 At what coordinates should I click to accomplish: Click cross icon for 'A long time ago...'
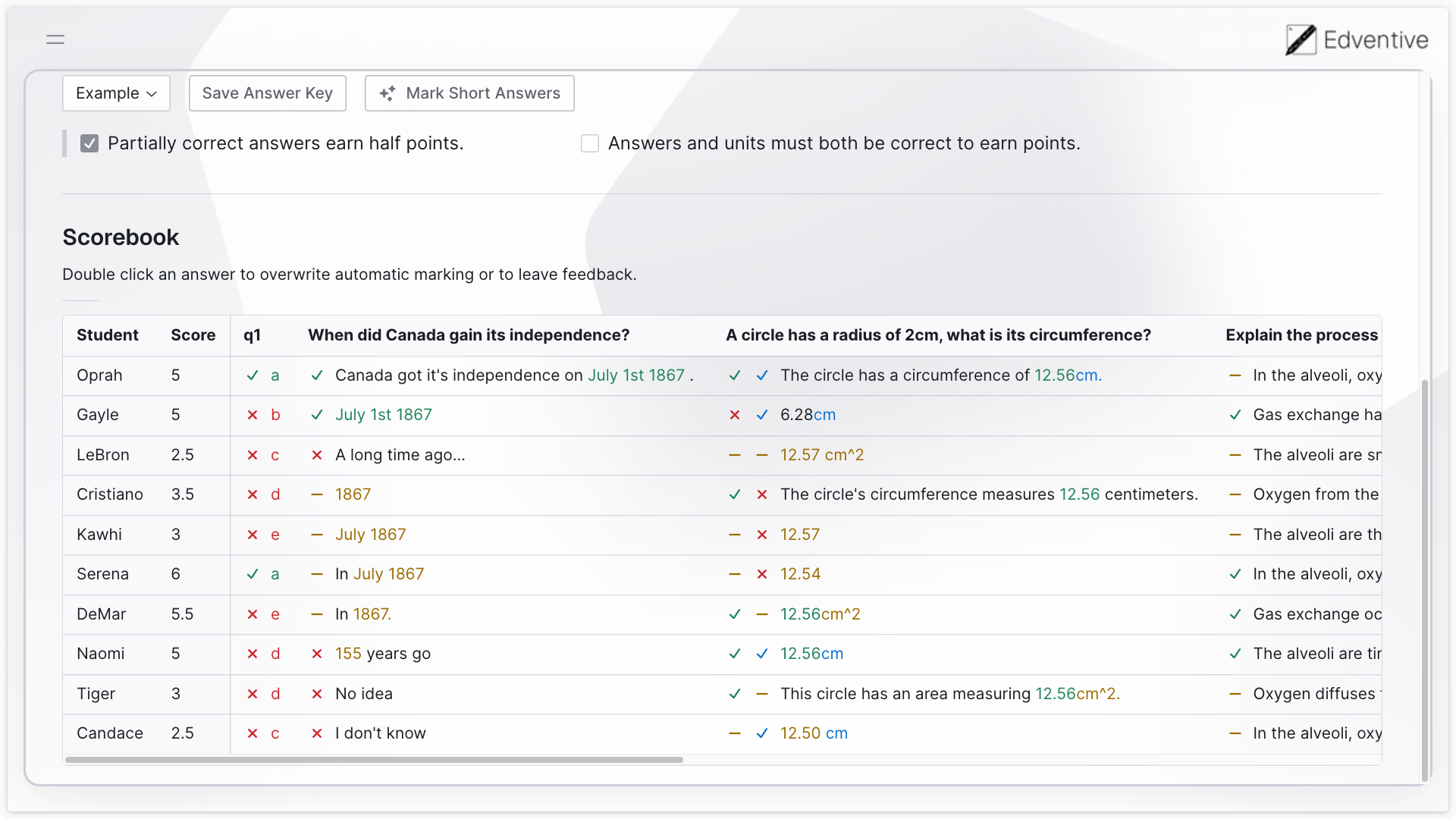point(317,455)
